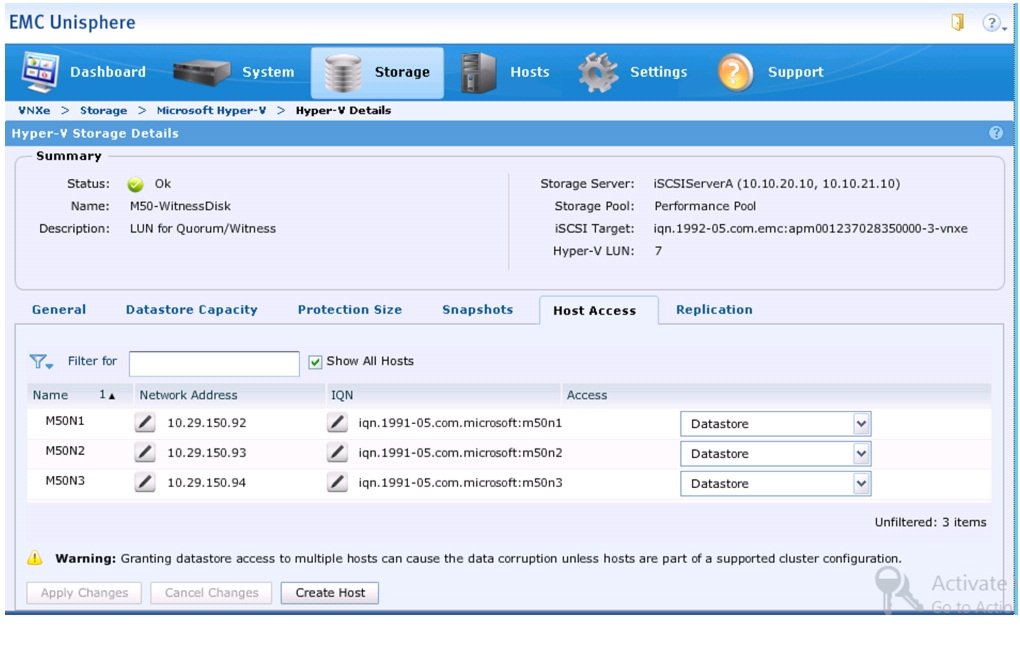Edit IQN for m50n2

[337, 453]
